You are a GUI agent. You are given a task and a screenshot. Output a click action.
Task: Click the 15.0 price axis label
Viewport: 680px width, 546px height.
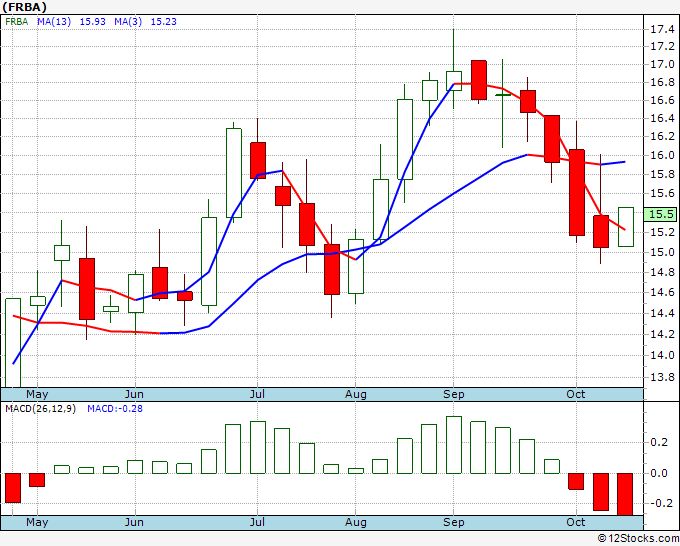click(662, 252)
